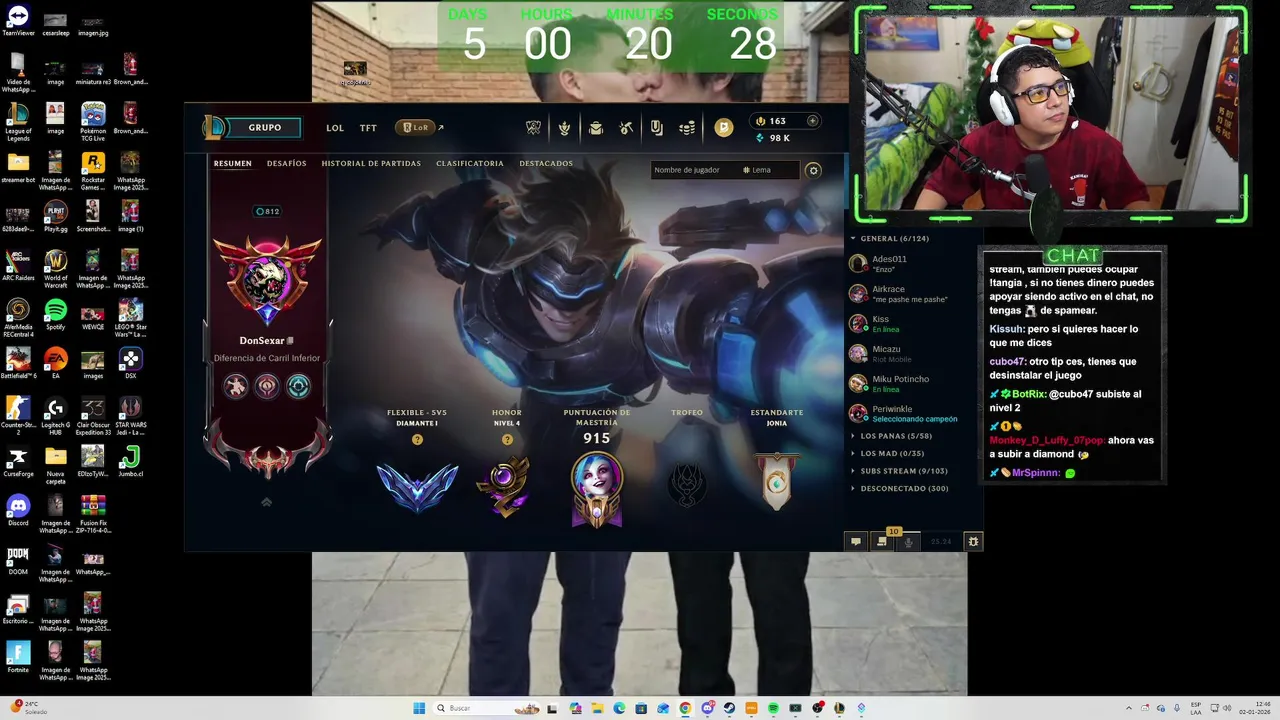Open the HISTORIAL DE PARTIDAS tab
This screenshot has width=1280, height=720.
pyautogui.click(x=371, y=163)
